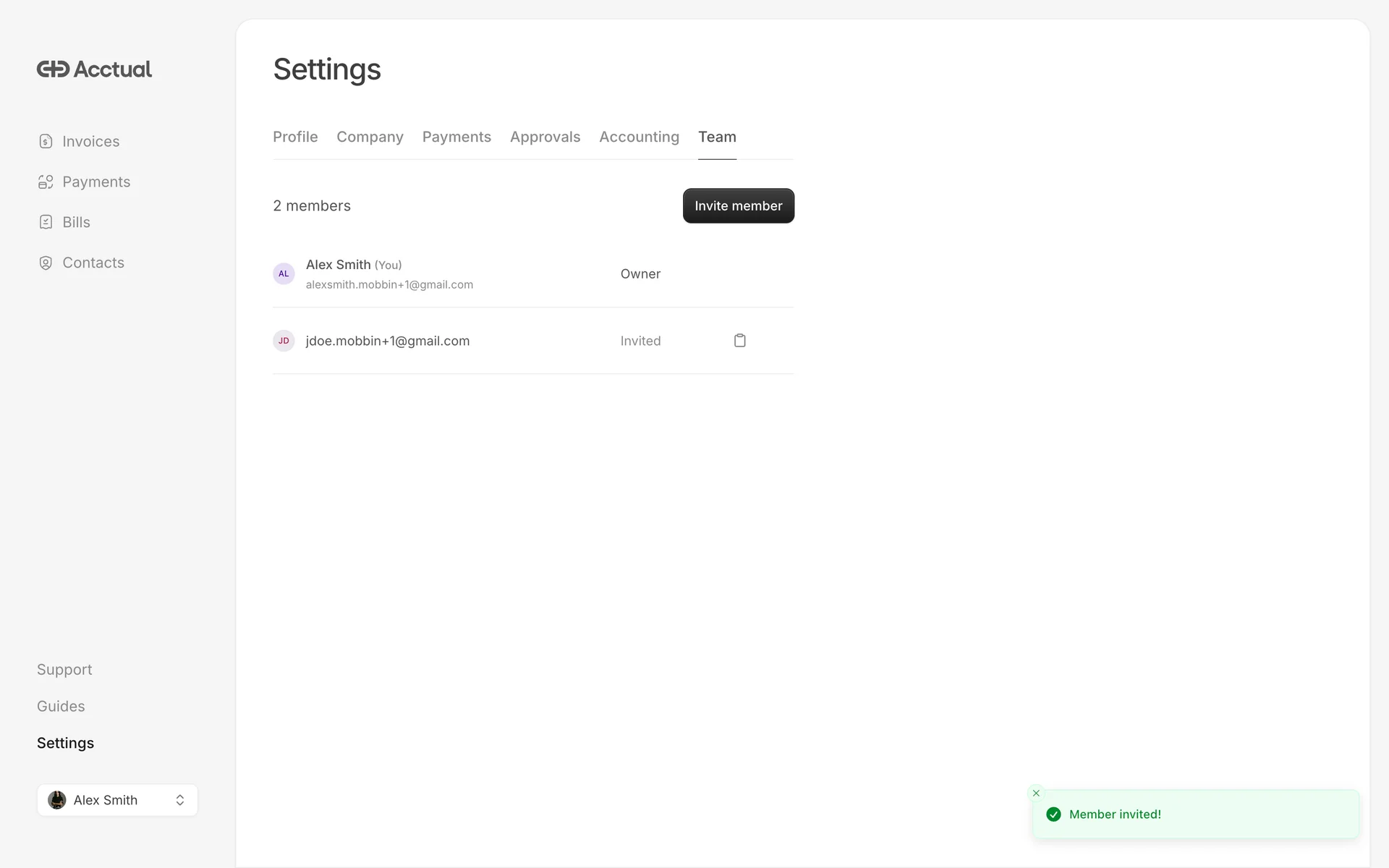Select the Approvals tab
The image size is (1389, 868).
(545, 137)
